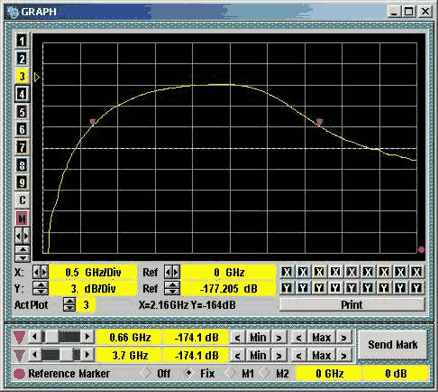The image size is (438, 392).
Task: Click the first Y toggle box
Action: click(286, 287)
